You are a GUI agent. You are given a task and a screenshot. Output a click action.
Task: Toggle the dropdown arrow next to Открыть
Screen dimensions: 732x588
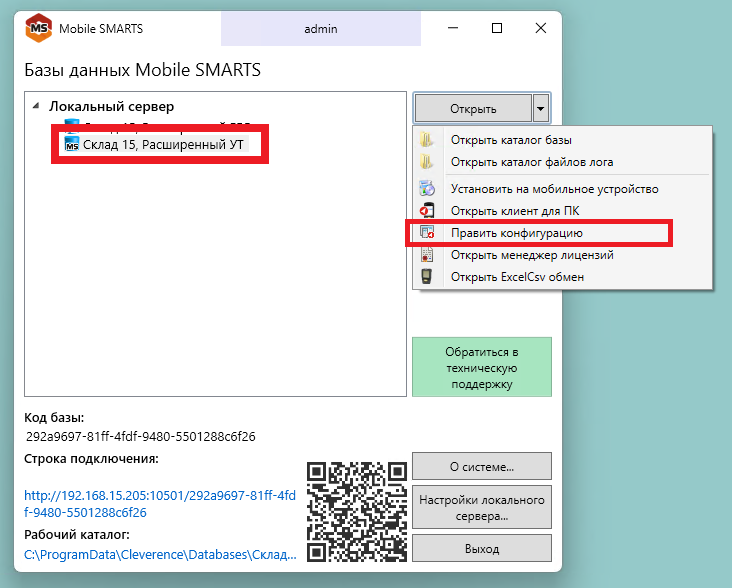pos(540,108)
